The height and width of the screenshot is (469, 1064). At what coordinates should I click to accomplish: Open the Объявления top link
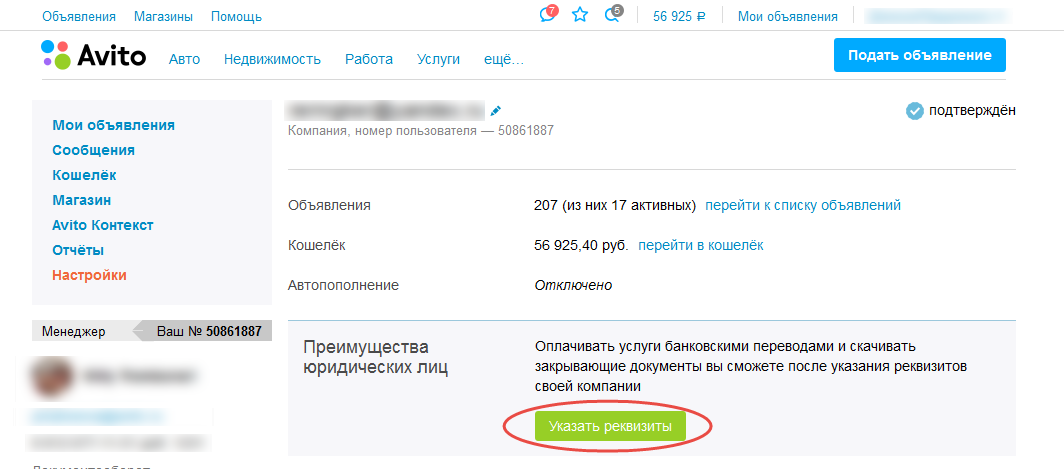click(x=79, y=16)
